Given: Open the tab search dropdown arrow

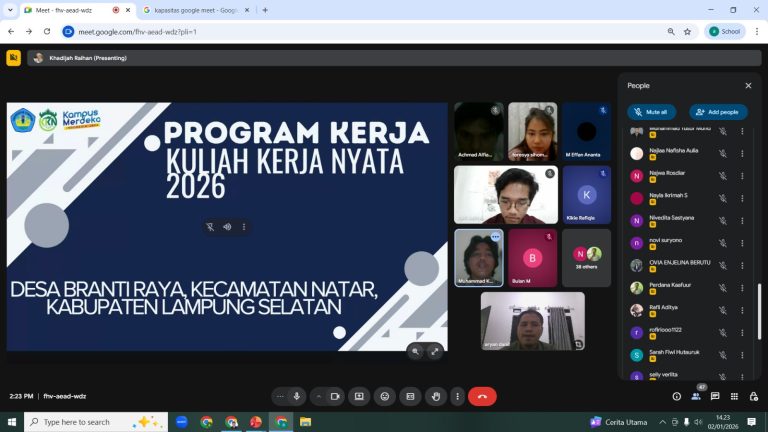Looking at the screenshot, I should 10,10.
